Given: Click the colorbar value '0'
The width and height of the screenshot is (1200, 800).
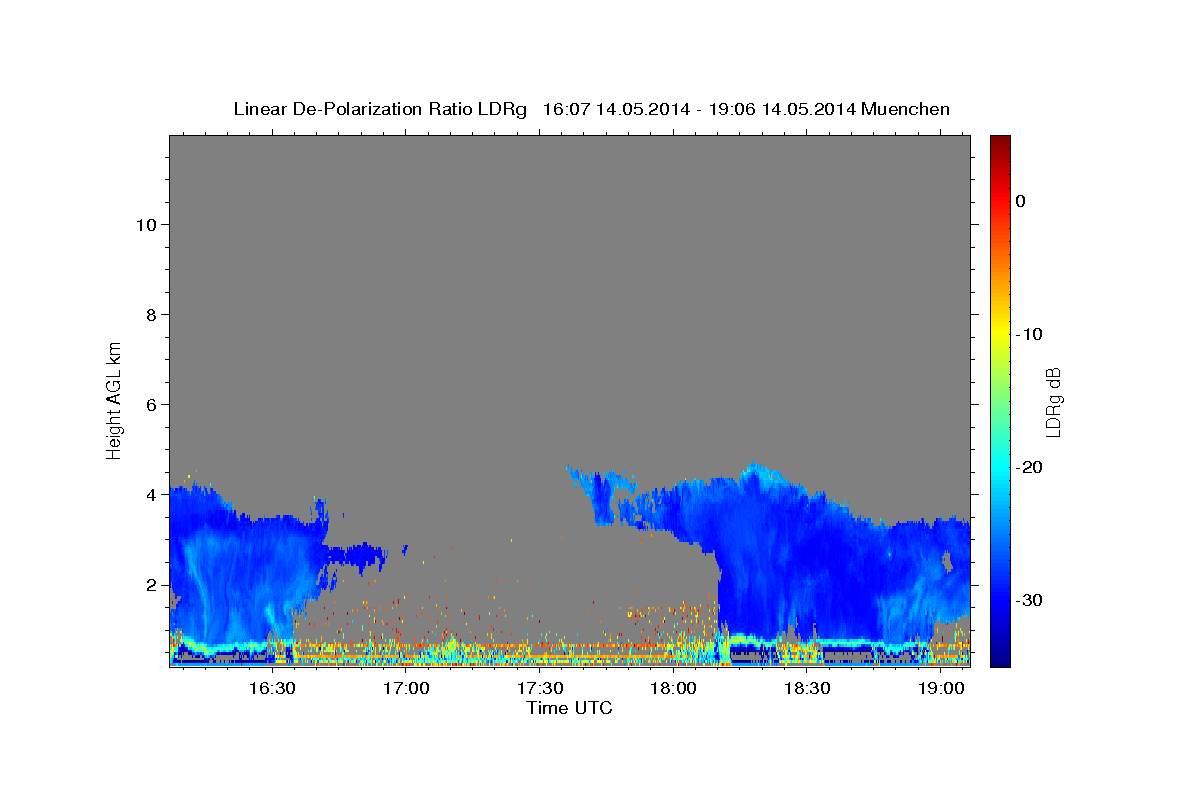Looking at the screenshot, I should (x=1021, y=201).
